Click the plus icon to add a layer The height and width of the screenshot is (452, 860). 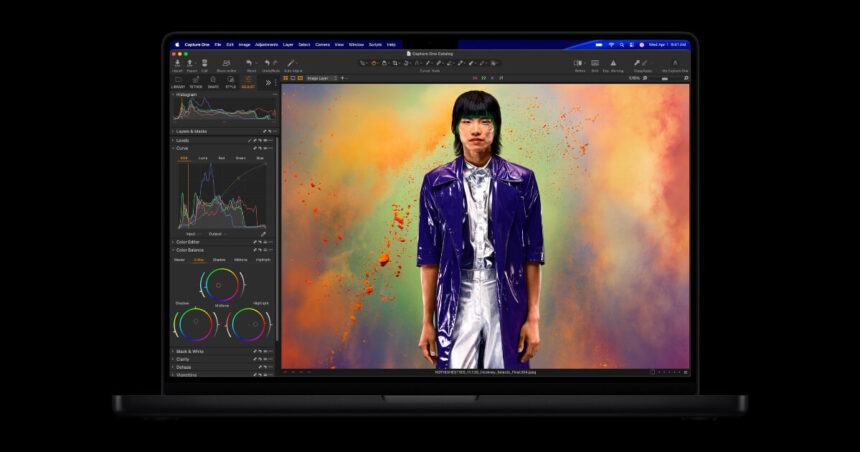coord(342,78)
